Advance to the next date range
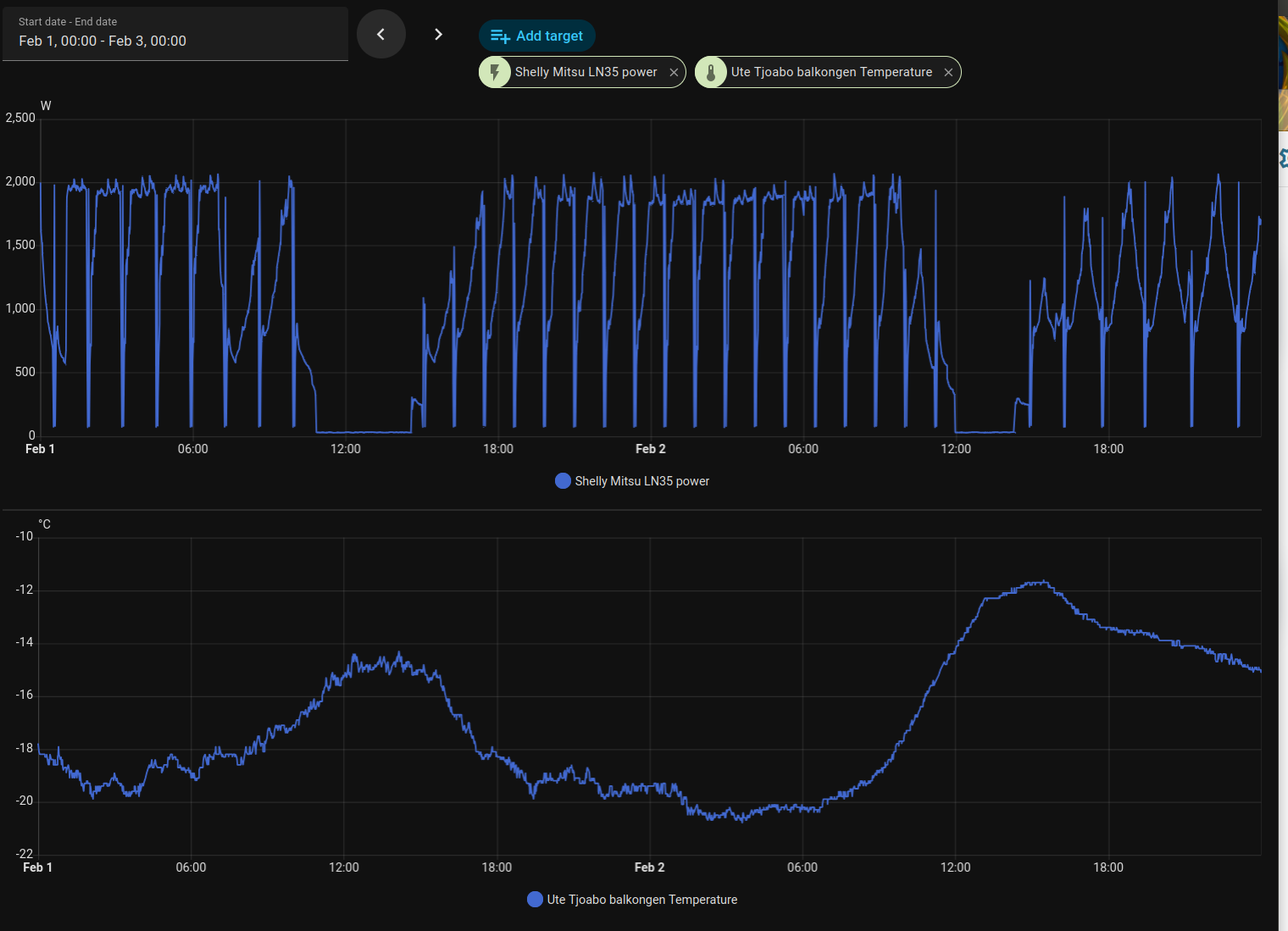1288x931 pixels. pos(438,34)
